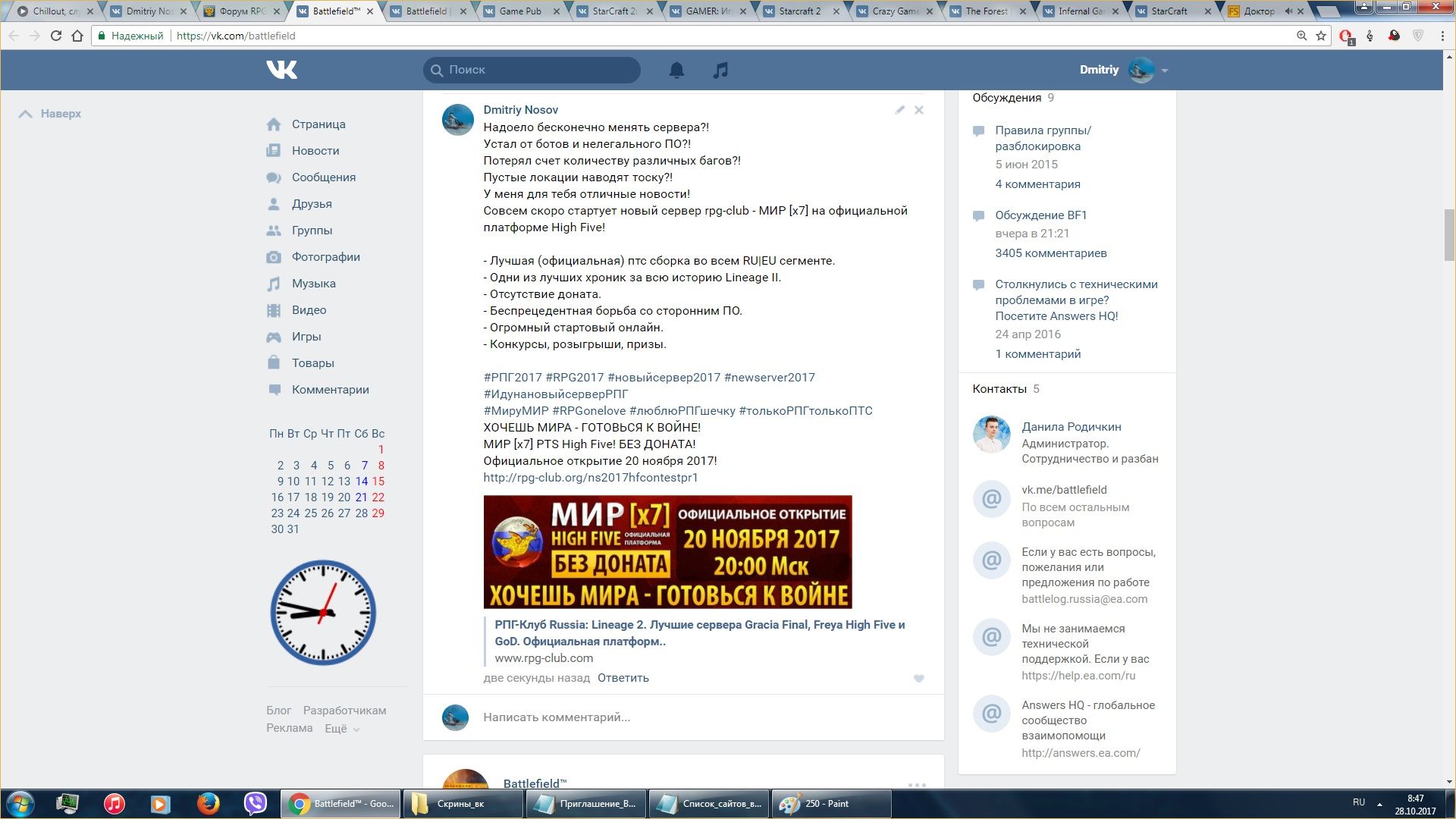Open the music note player icon

(720, 70)
